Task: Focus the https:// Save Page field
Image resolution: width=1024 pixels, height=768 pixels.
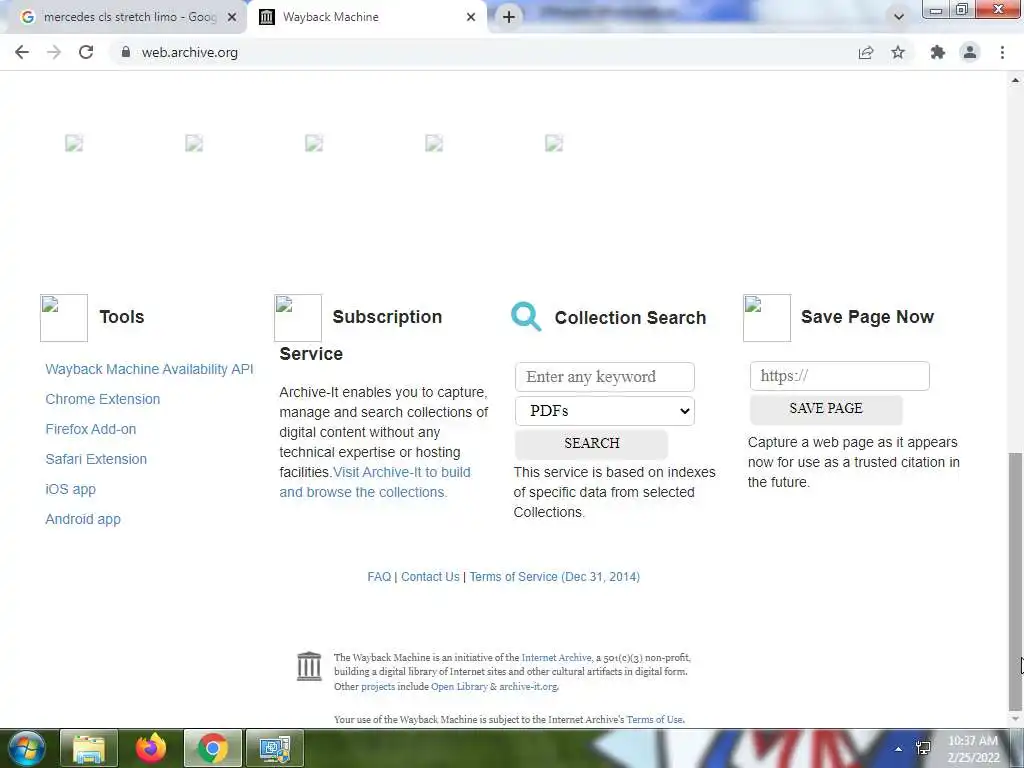Action: click(x=840, y=376)
